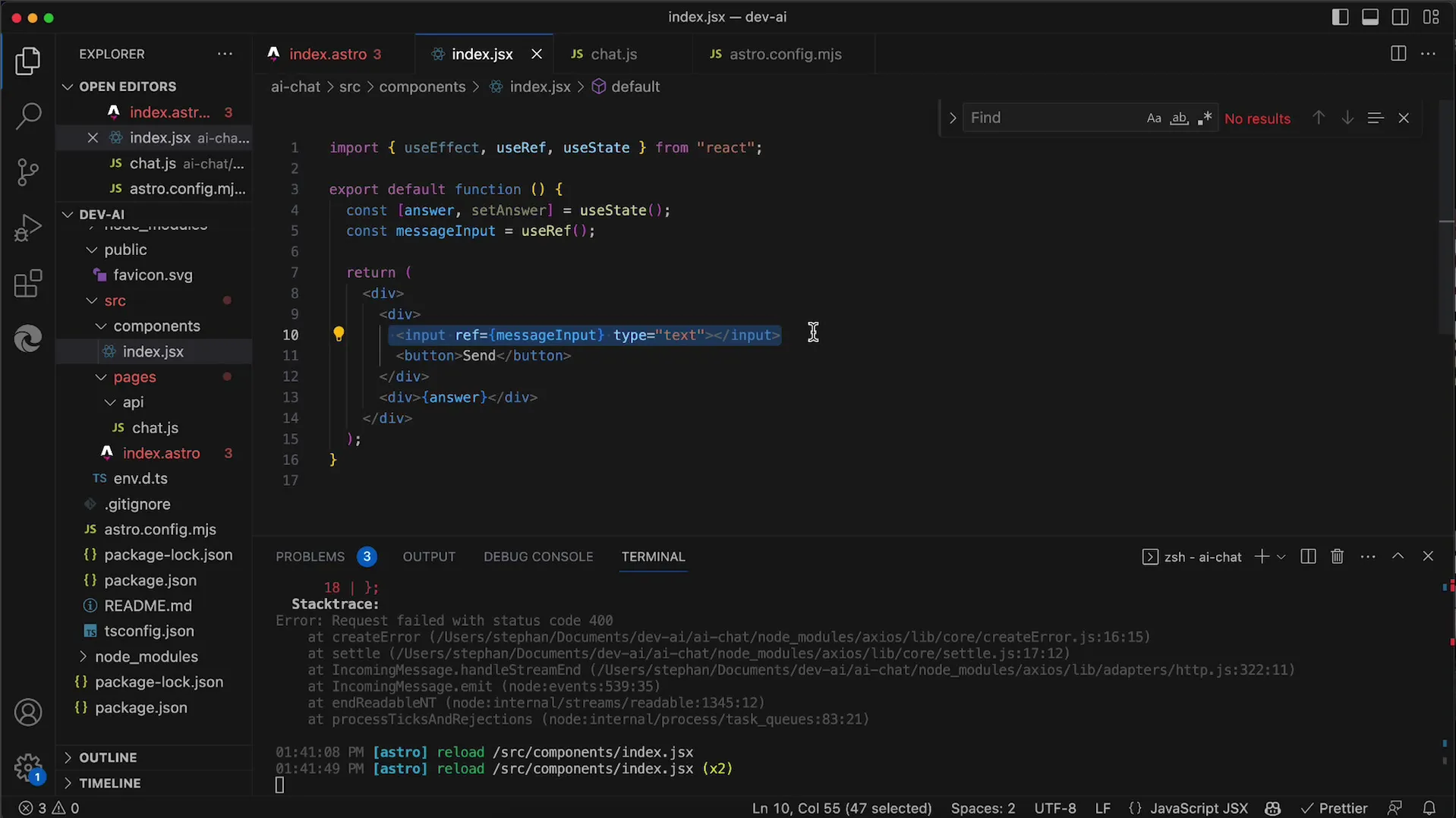Image resolution: width=1456 pixels, height=818 pixels.
Task: Change language mode JavaScript JSX
Action: click(x=1198, y=808)
